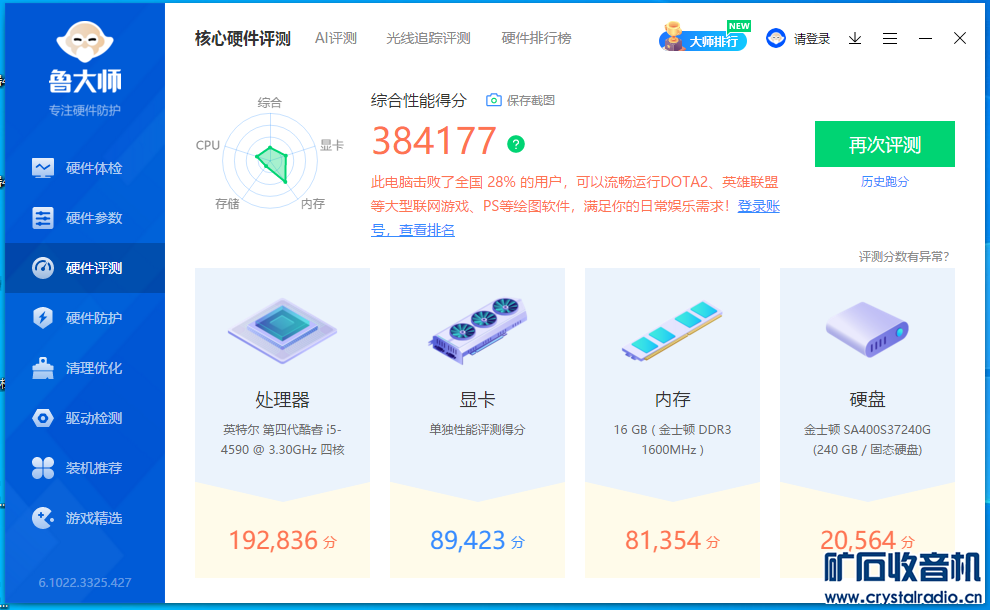Click 单独性能评测得分 under 显卡
The image size is (990, 610).
(477, 429)
